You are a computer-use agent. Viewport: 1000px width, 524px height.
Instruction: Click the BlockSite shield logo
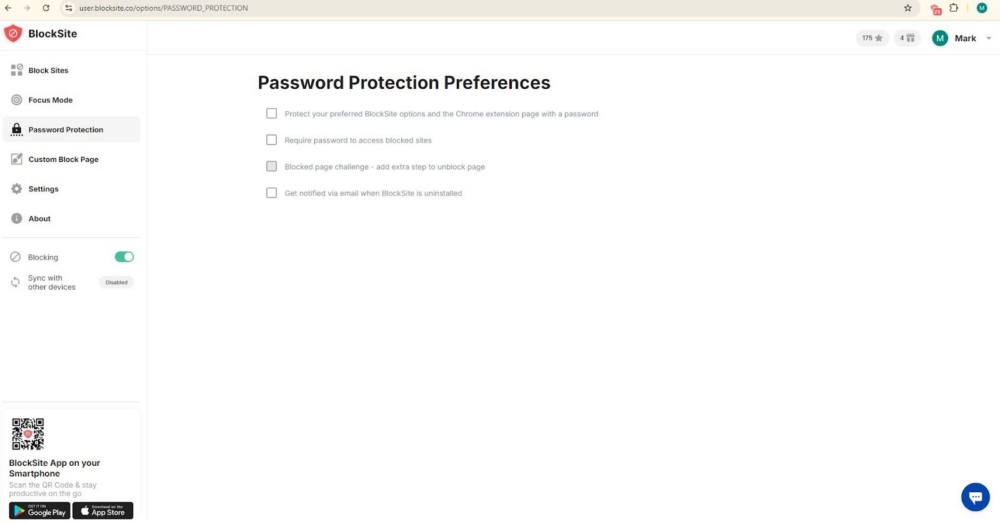[x=13, y=34]
